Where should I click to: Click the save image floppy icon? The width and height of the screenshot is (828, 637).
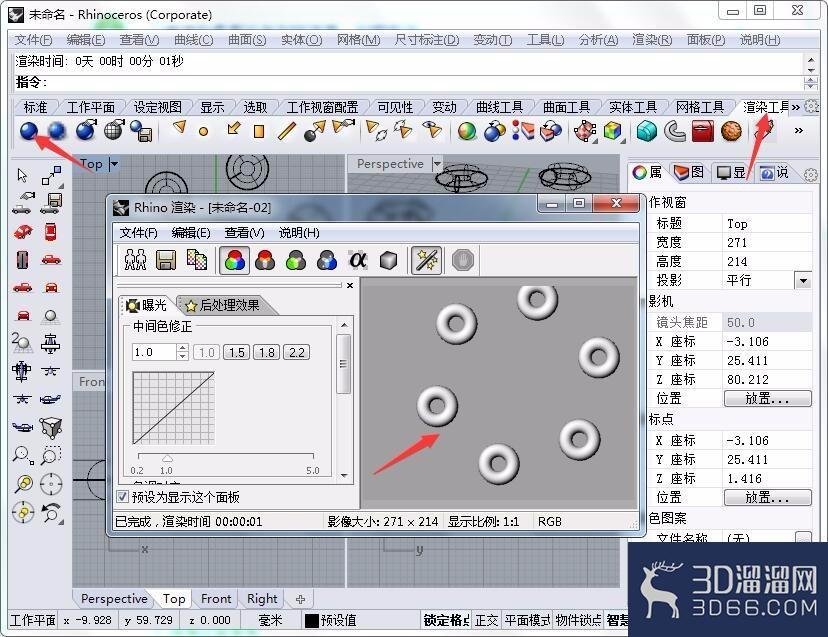166,260
